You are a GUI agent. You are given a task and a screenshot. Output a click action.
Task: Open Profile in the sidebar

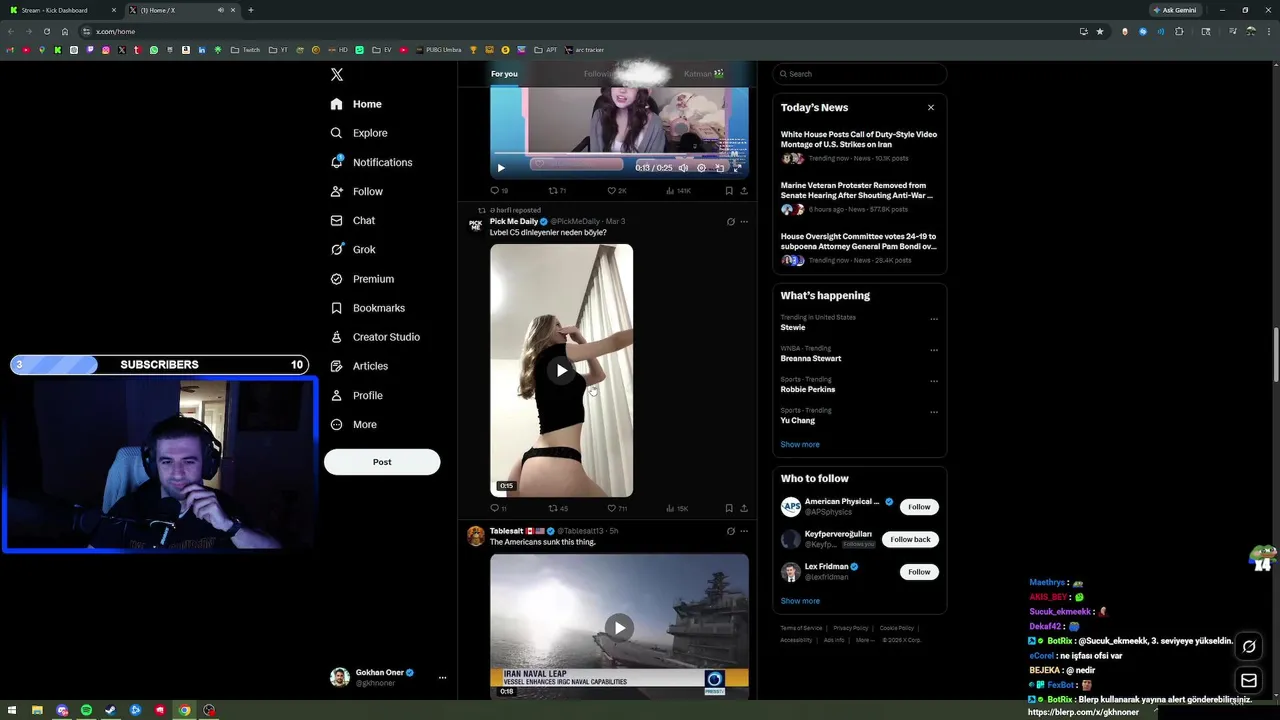pyautogui.click(x=356, y=395)
